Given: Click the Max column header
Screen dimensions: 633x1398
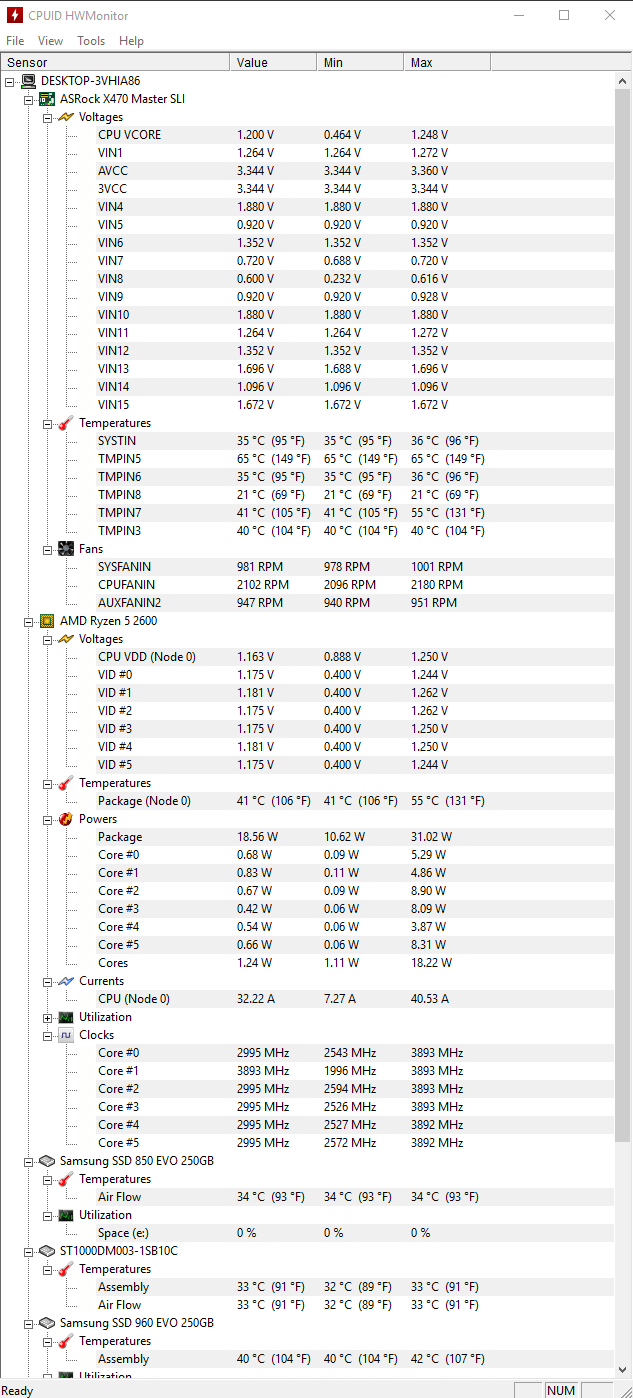Looking at the screenshot, I should 447,62.
